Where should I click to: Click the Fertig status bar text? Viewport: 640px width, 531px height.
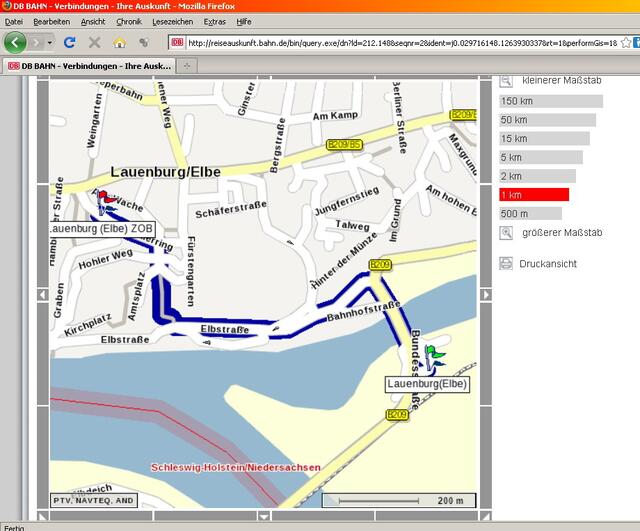(x=14, y=528)
